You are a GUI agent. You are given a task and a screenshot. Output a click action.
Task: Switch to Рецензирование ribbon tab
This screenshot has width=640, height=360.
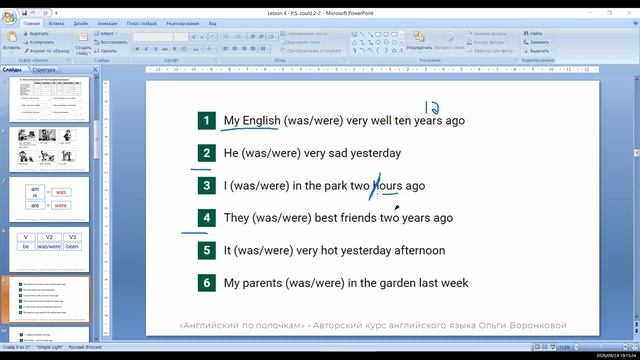tap(182, 24)
